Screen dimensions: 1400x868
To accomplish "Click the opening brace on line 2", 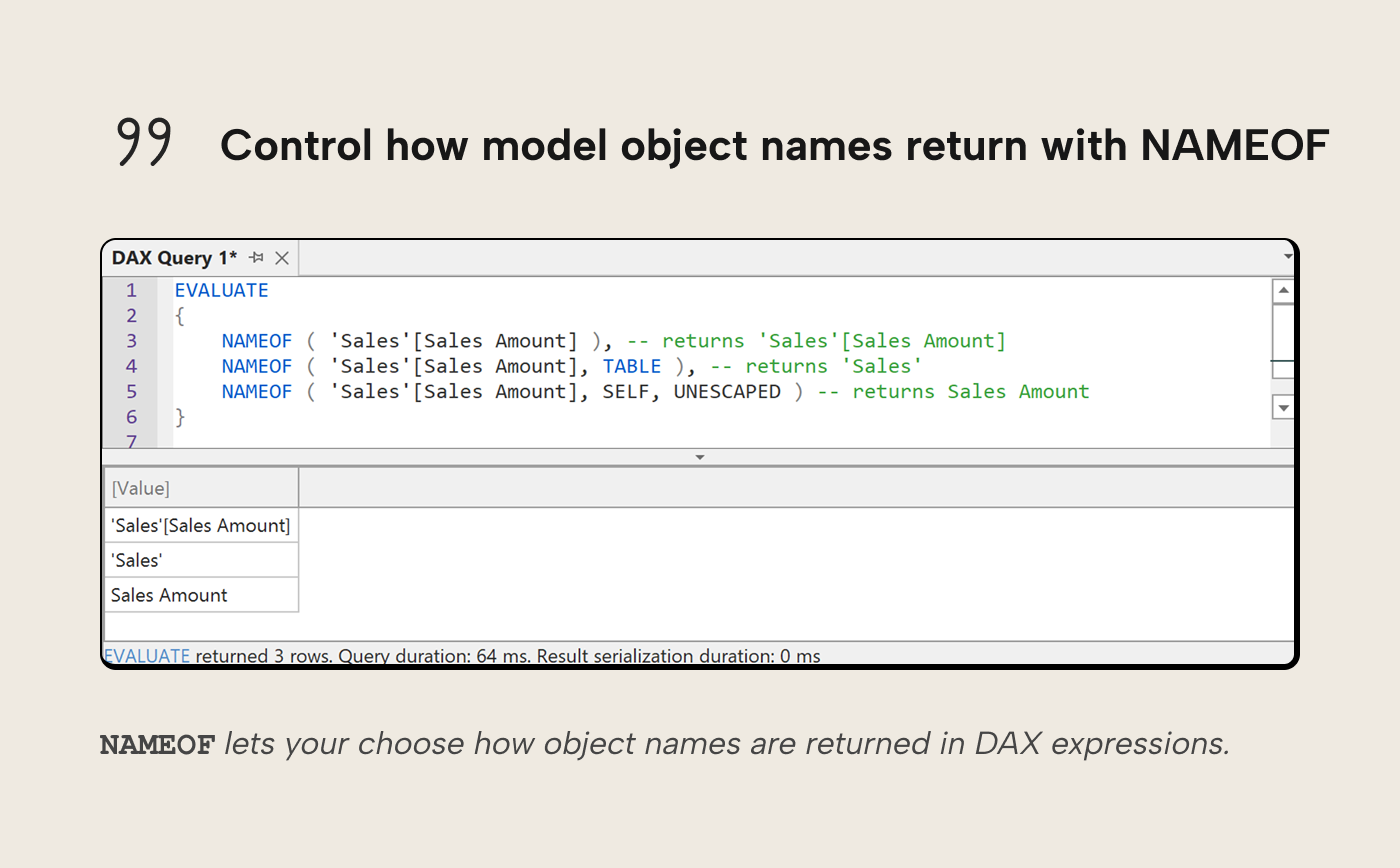I will (x=180, y=316).
